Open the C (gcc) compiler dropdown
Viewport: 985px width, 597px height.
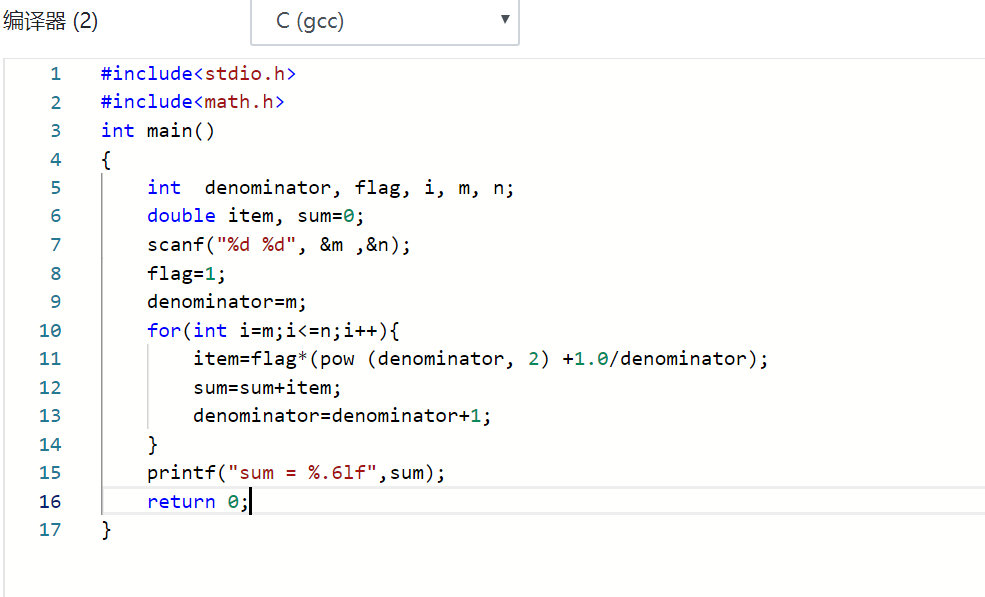384,21
